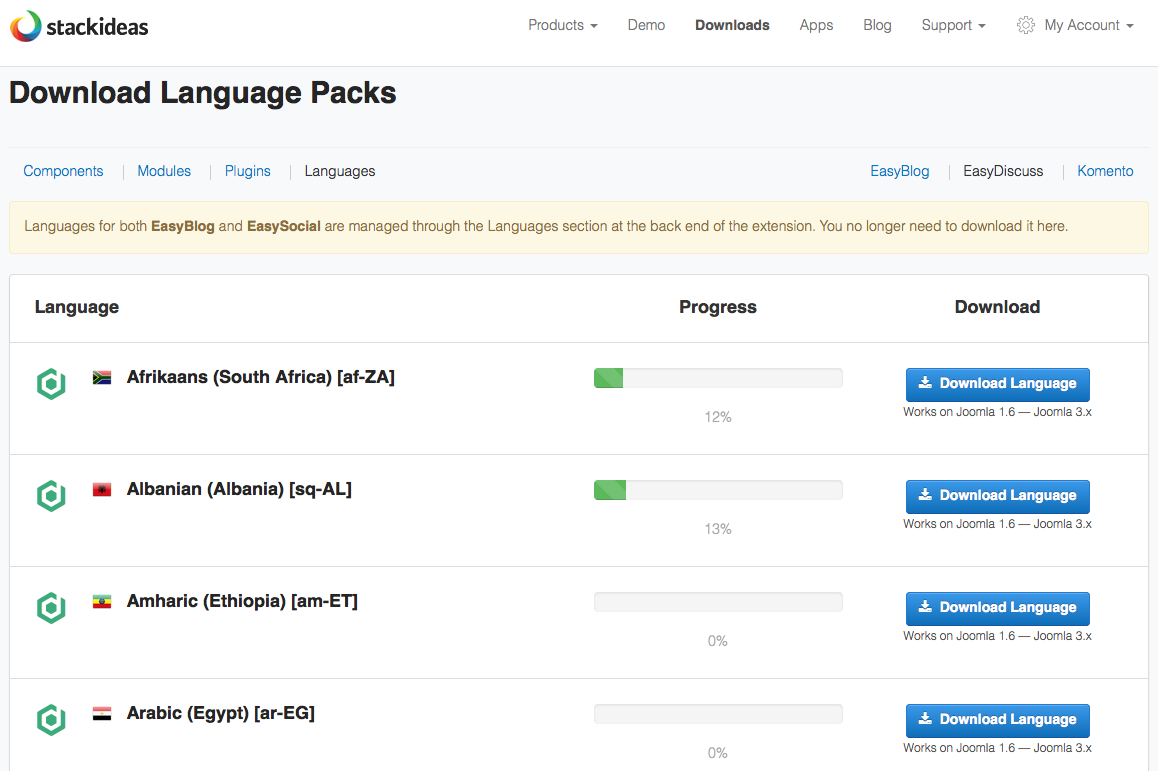Click the Amharic (Ethiopia) [am-ET] text

coord(242,601)
